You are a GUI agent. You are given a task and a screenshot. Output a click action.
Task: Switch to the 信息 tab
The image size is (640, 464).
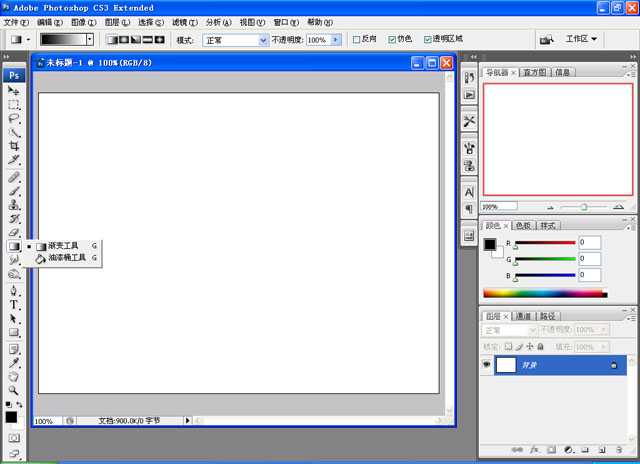[x=562, y=73]
